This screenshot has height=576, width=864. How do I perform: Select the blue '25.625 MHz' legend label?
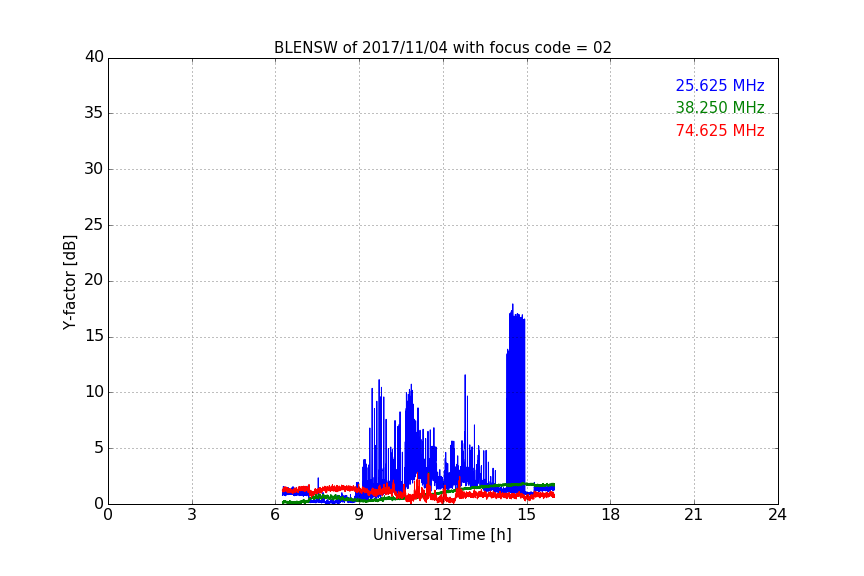(x=720, y=85)
